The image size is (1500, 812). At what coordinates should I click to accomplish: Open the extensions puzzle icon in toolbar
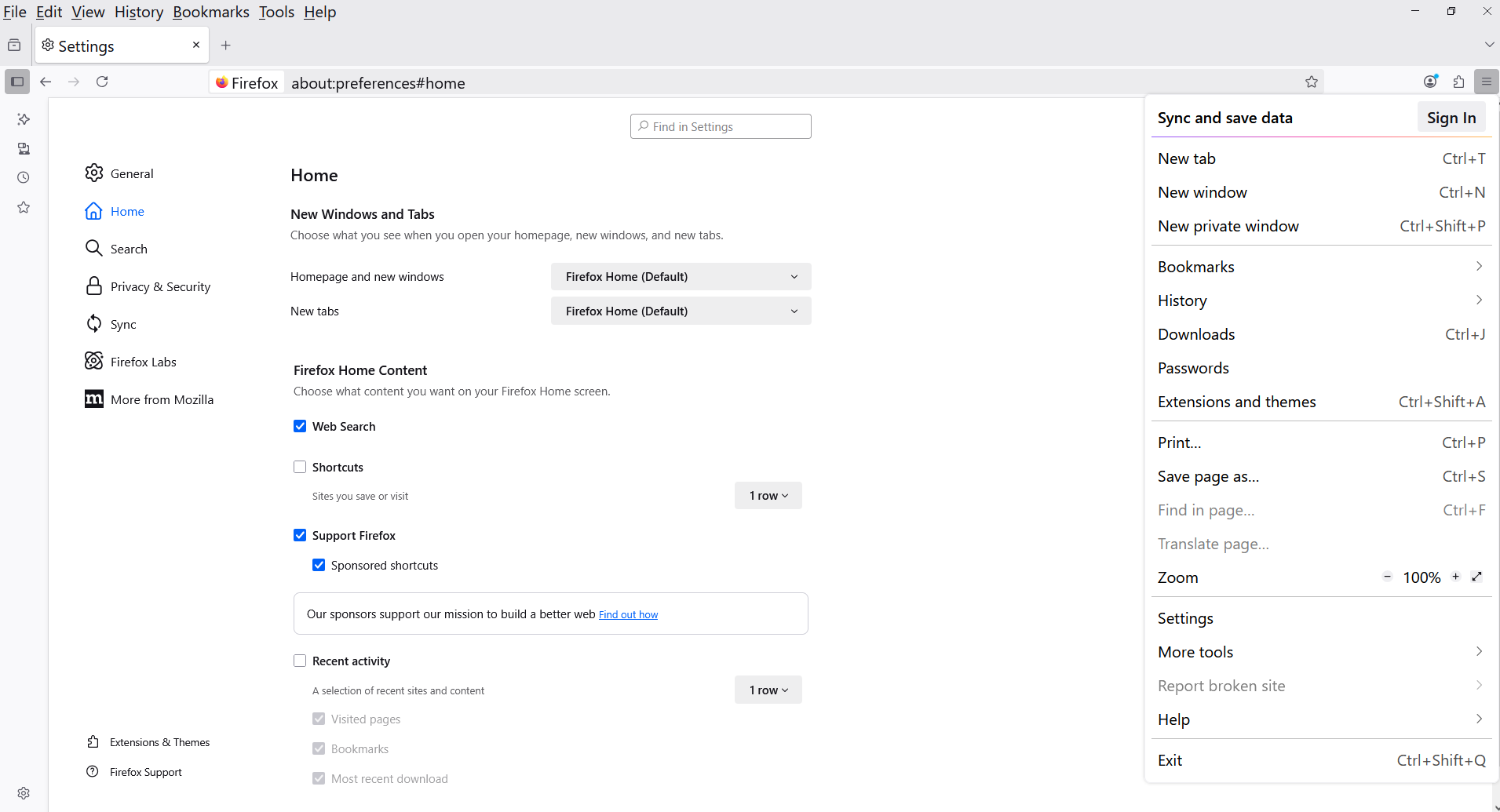(1458, 82)
